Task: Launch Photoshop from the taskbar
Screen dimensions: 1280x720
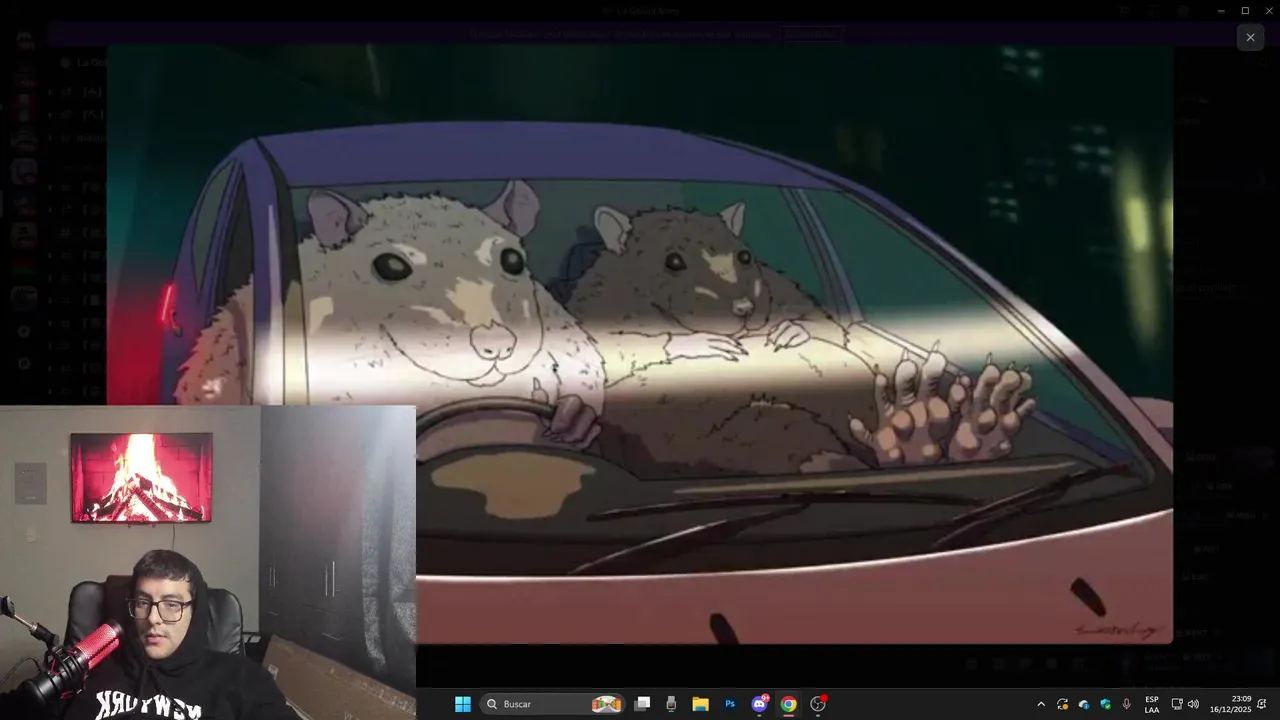Action: [x=730, y=704]
